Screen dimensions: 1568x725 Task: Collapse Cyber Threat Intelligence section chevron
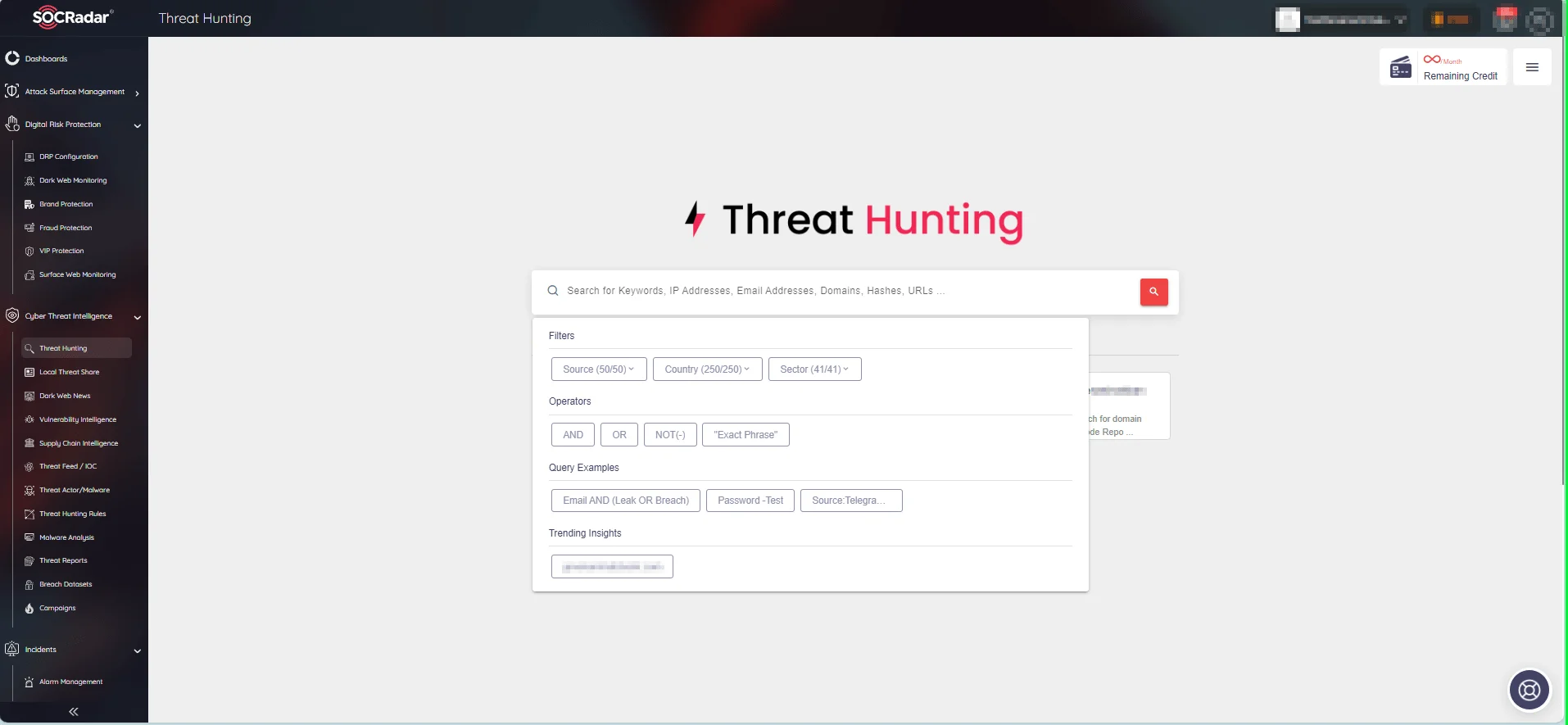[137, 317]
